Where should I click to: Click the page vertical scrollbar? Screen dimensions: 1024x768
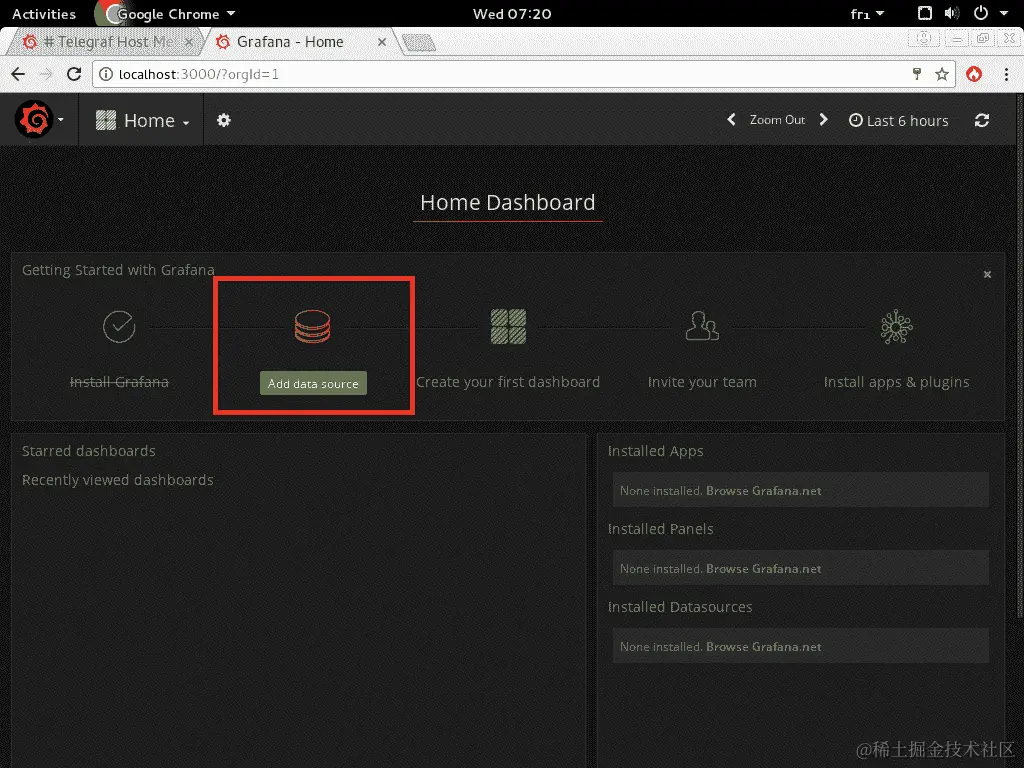[x=1020, y=356]
